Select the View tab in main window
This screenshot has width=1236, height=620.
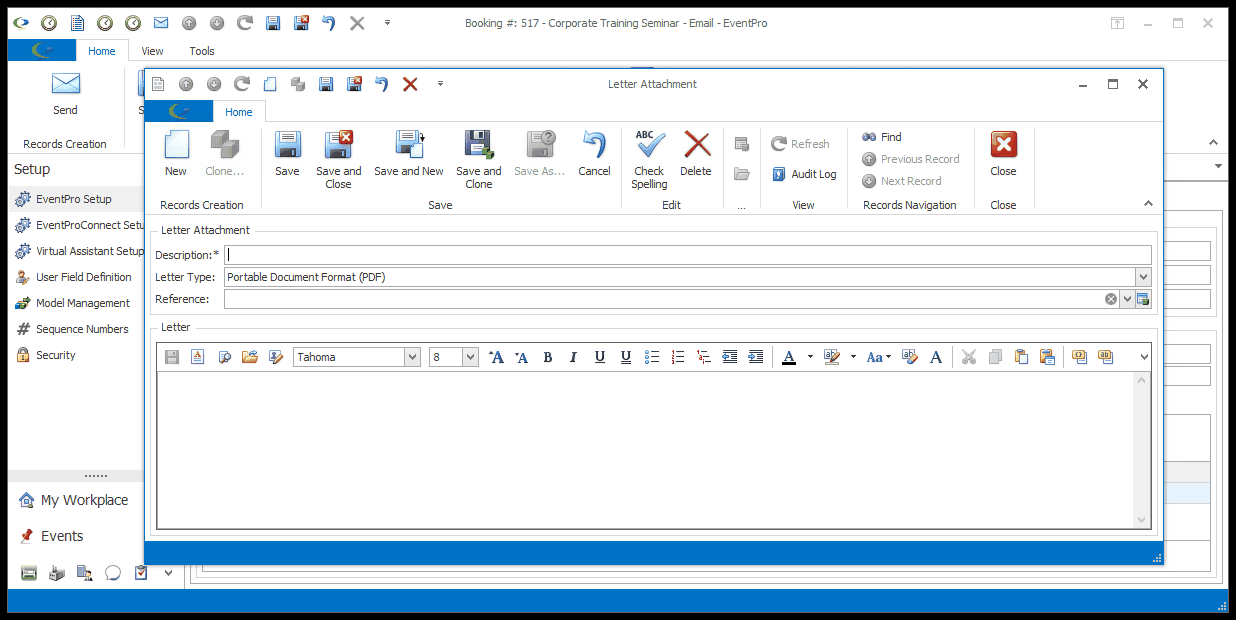click(153, 51)
